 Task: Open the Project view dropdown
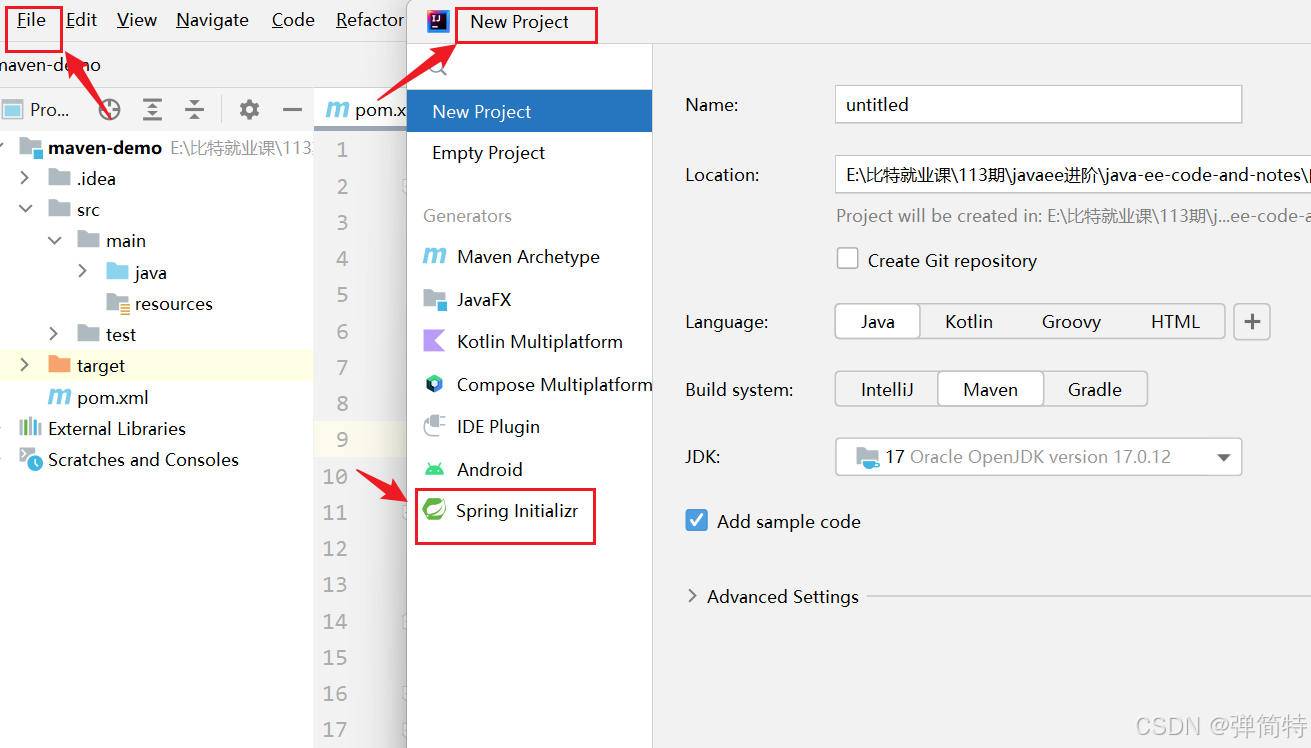point(38,109)
